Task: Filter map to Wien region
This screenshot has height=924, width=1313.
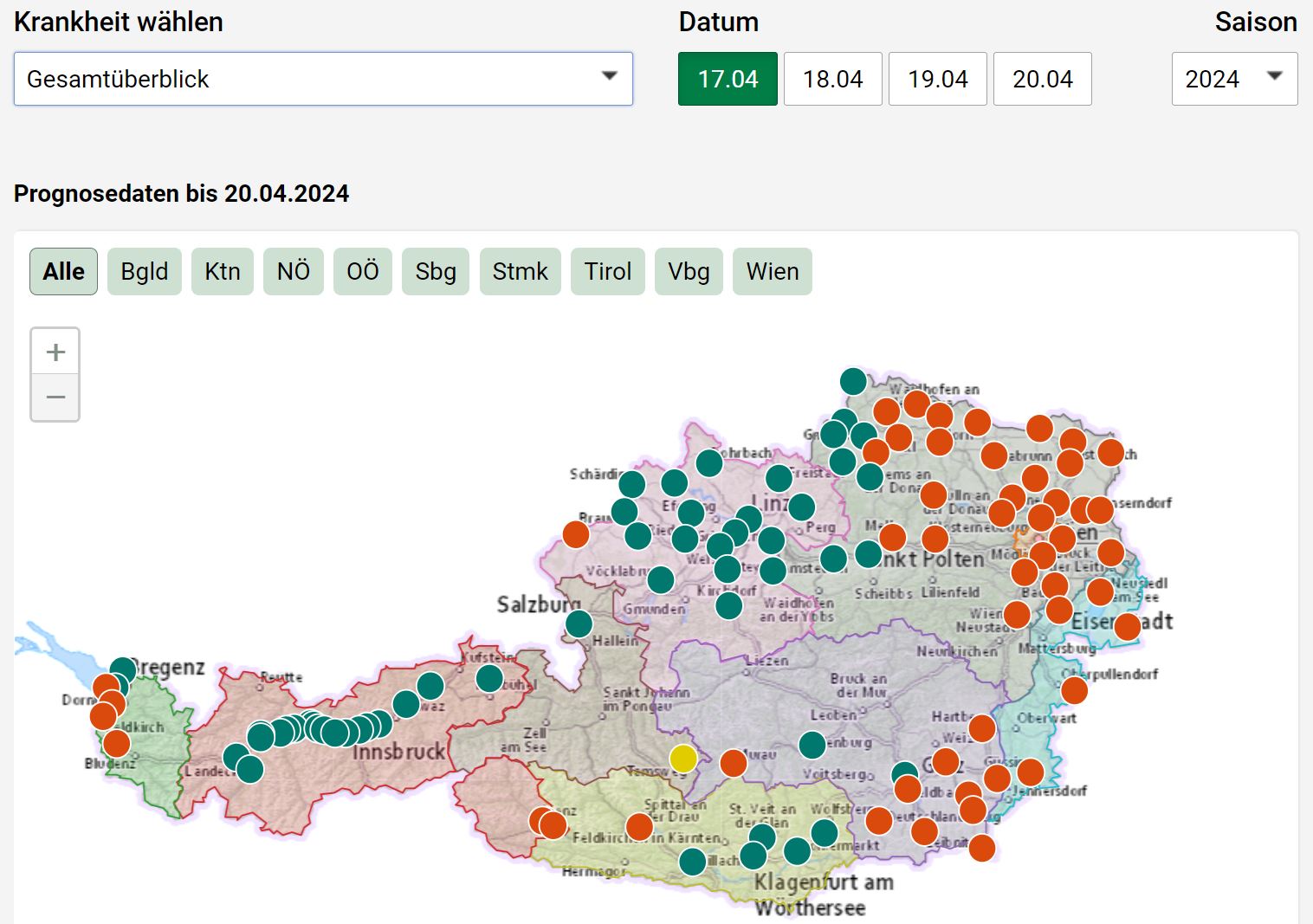Action: click(772, 271)
